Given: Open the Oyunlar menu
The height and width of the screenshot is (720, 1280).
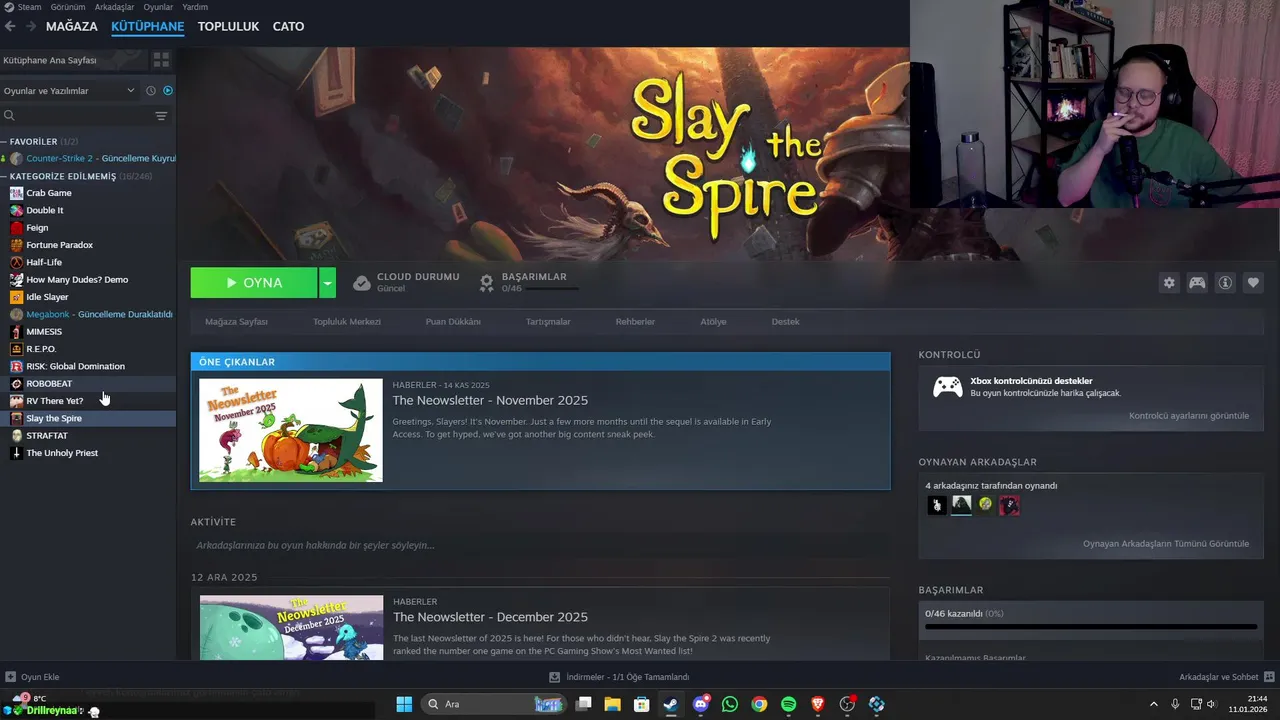Looking at the screenshot, I should point(158,7).
